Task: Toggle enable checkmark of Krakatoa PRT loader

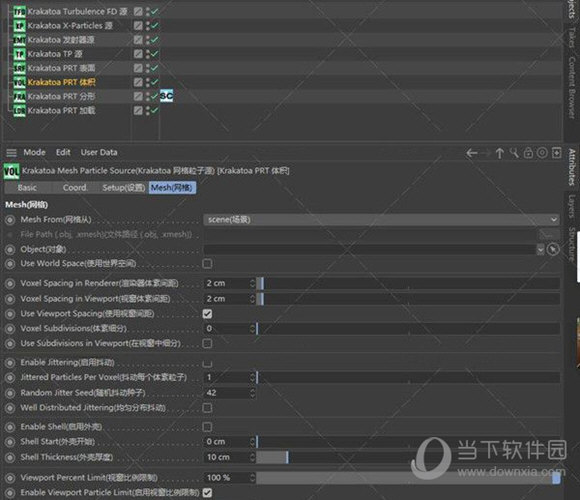Action: tap(154, 110)
